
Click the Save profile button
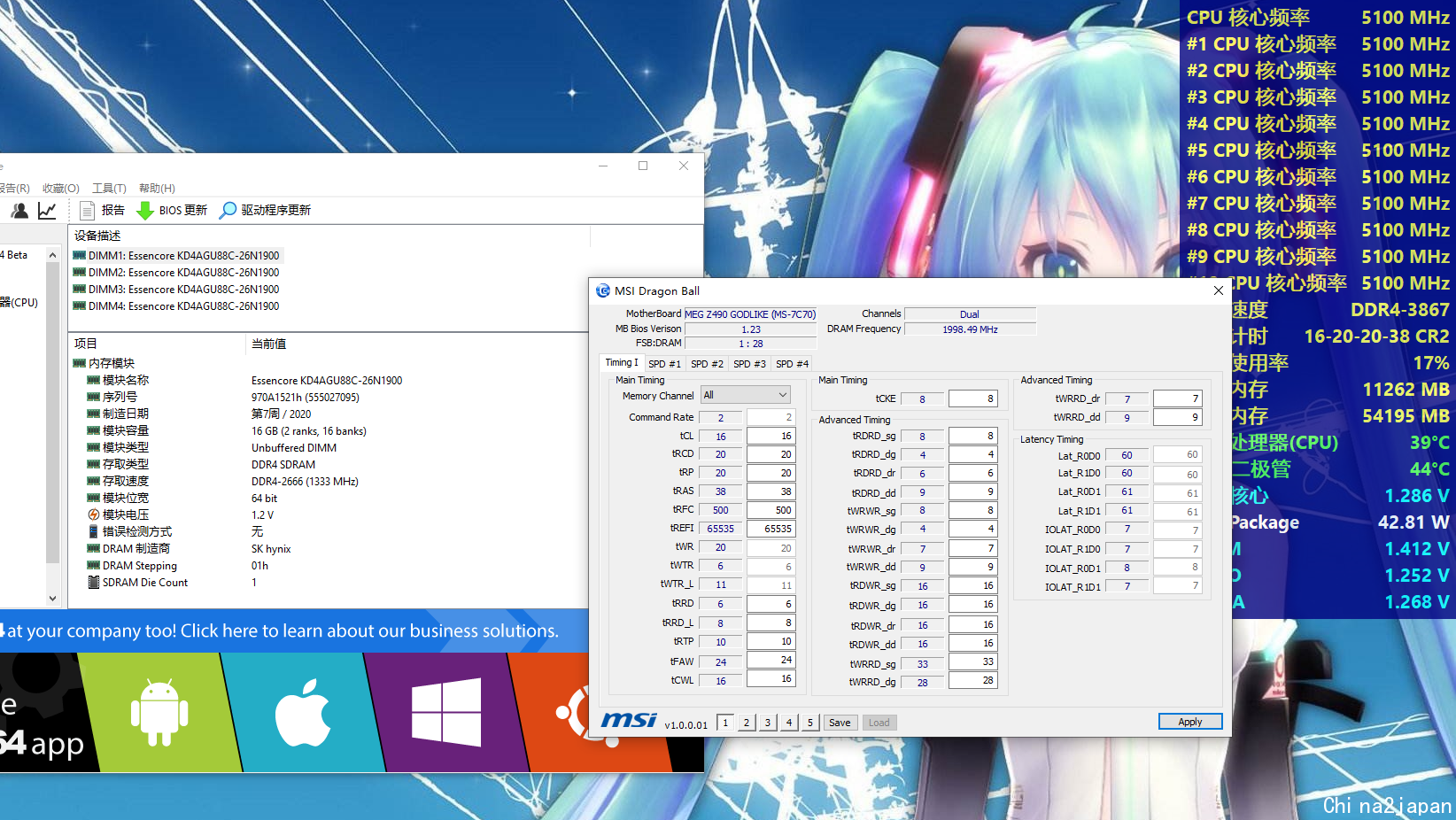click(x=840, y=723)
